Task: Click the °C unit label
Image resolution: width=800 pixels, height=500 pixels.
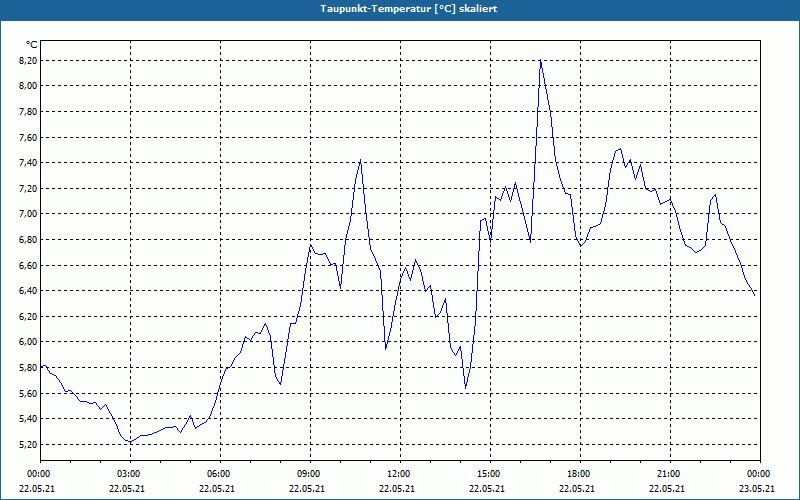Action: 32,45
